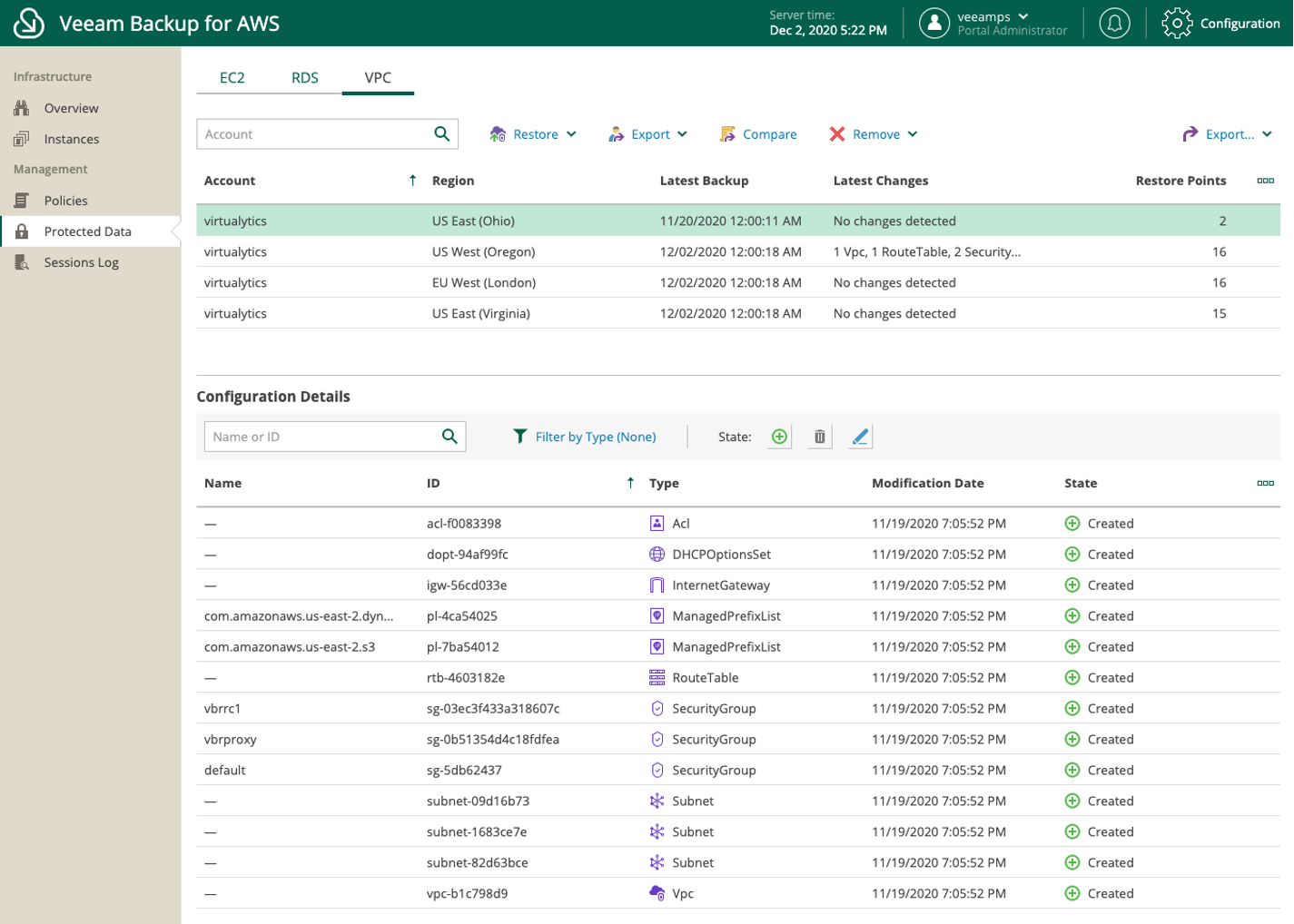Click the Restore Points column header
This screenshot has width=1294, height=924.
point(1180,181)
